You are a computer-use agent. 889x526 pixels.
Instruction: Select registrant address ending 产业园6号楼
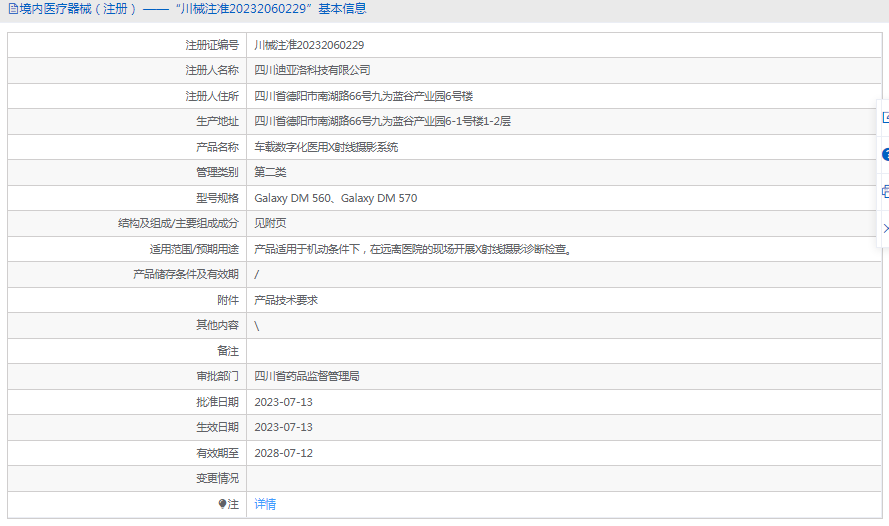click(x=363, y=96)
